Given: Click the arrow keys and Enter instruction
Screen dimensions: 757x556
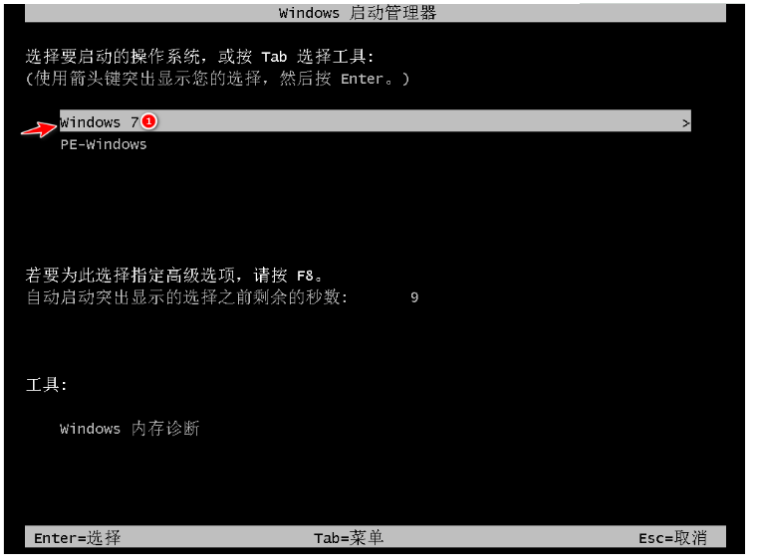Looking at the screenshot, I should pos(217,78).
